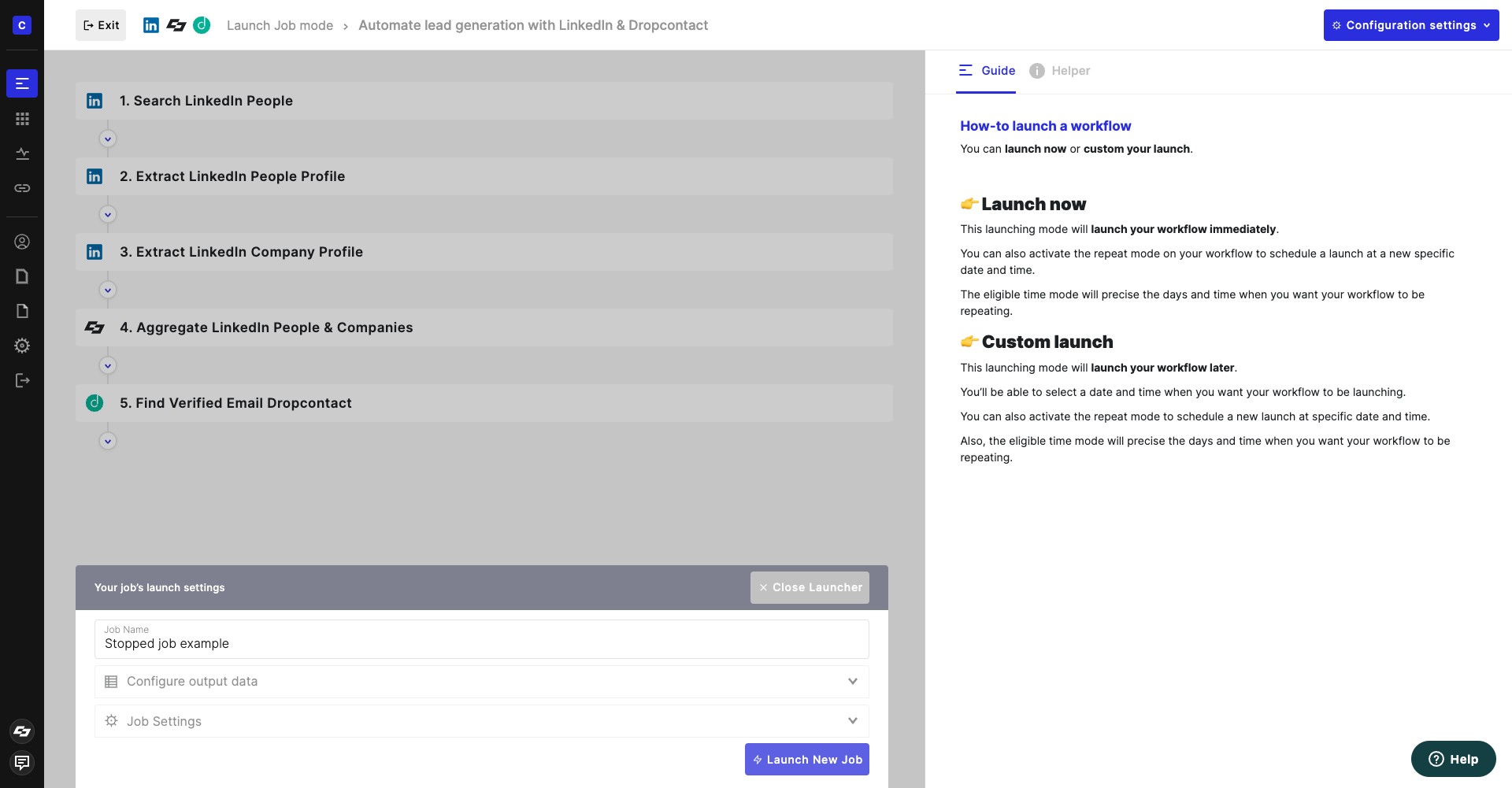Screen dimensions: 1512x788
Task: Click the info icon beside Helper
Action: click(1037, 71)
